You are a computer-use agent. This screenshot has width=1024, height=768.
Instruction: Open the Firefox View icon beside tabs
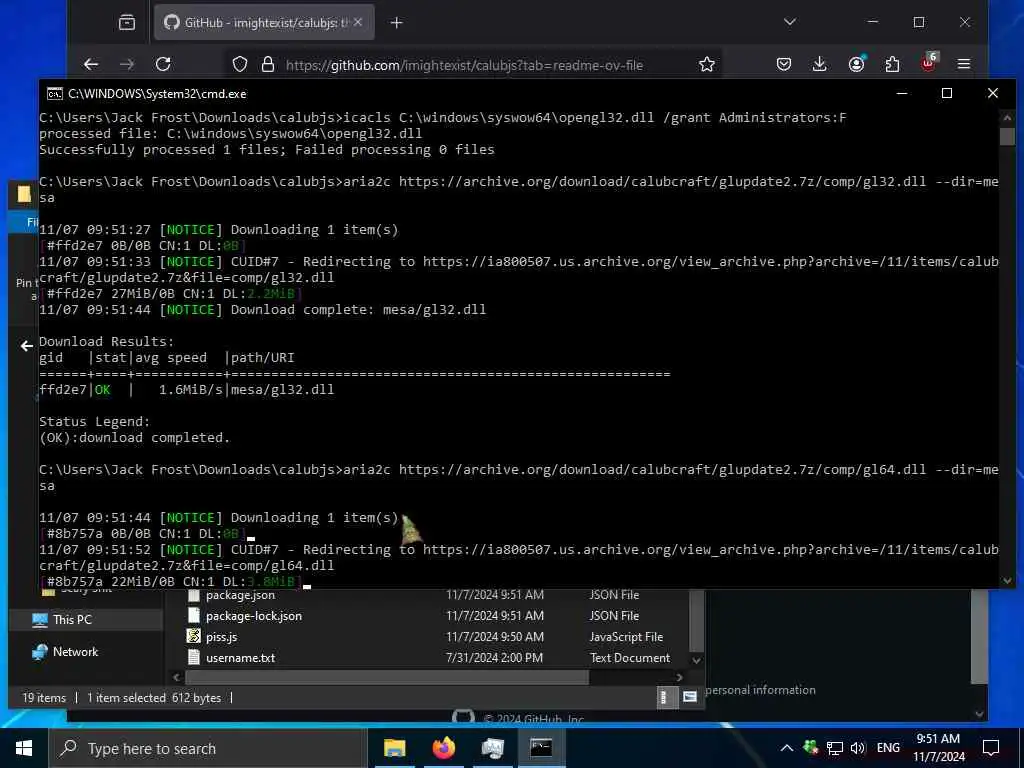(127, 23)
